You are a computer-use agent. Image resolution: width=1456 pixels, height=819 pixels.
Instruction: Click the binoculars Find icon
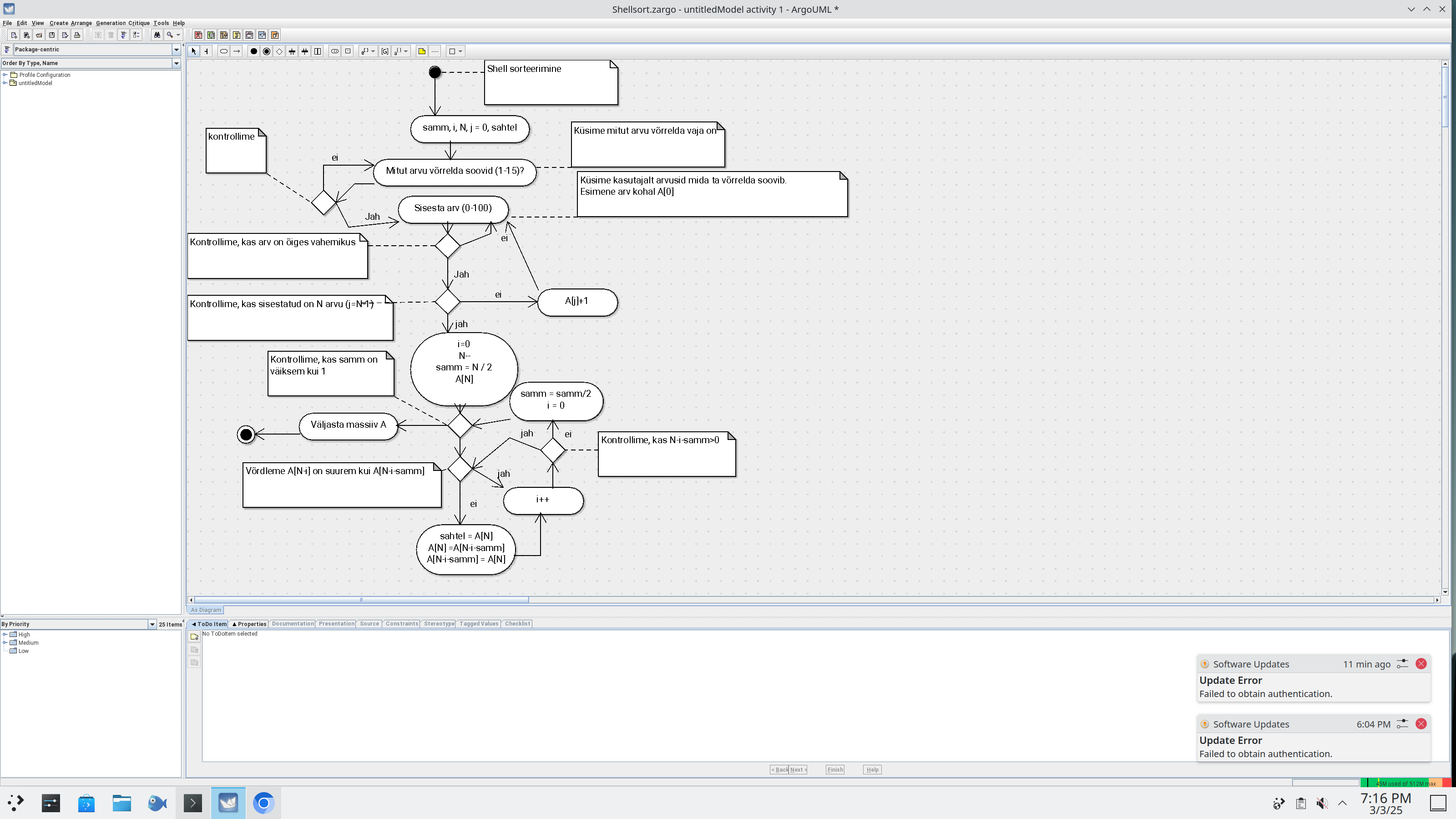pyautogui.click(x=157, y=35)
